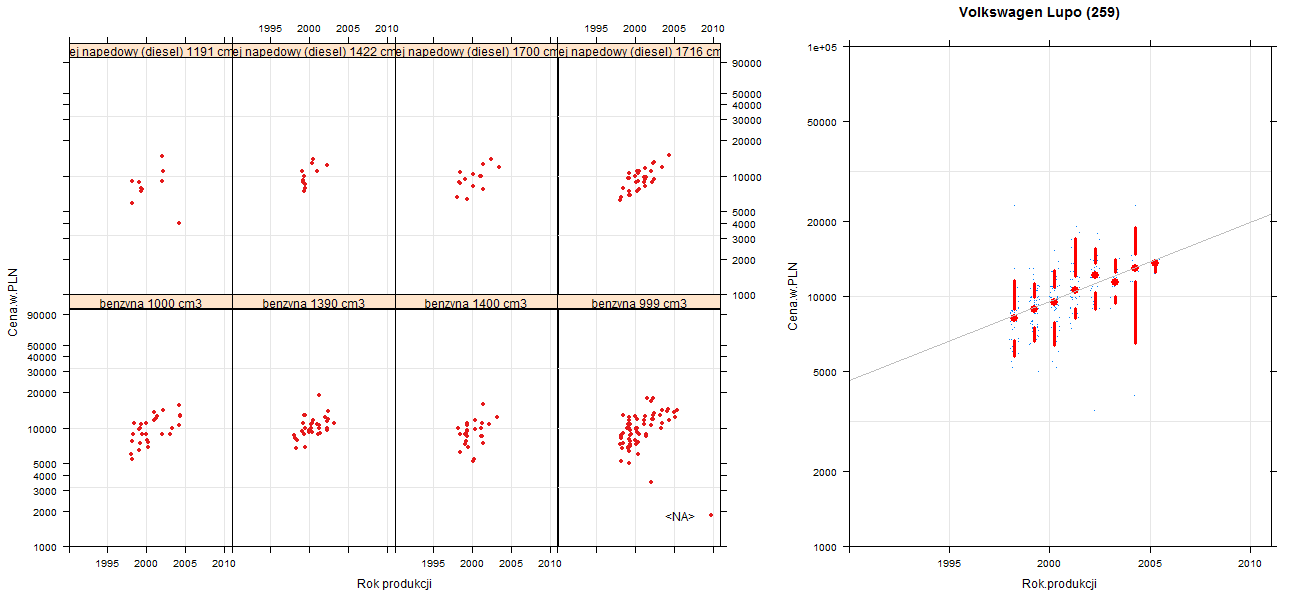The image size is (1300, 600).
Task: Click the 'benzyna 1400 cm3' strip header
Action: (x=476, y=303)
